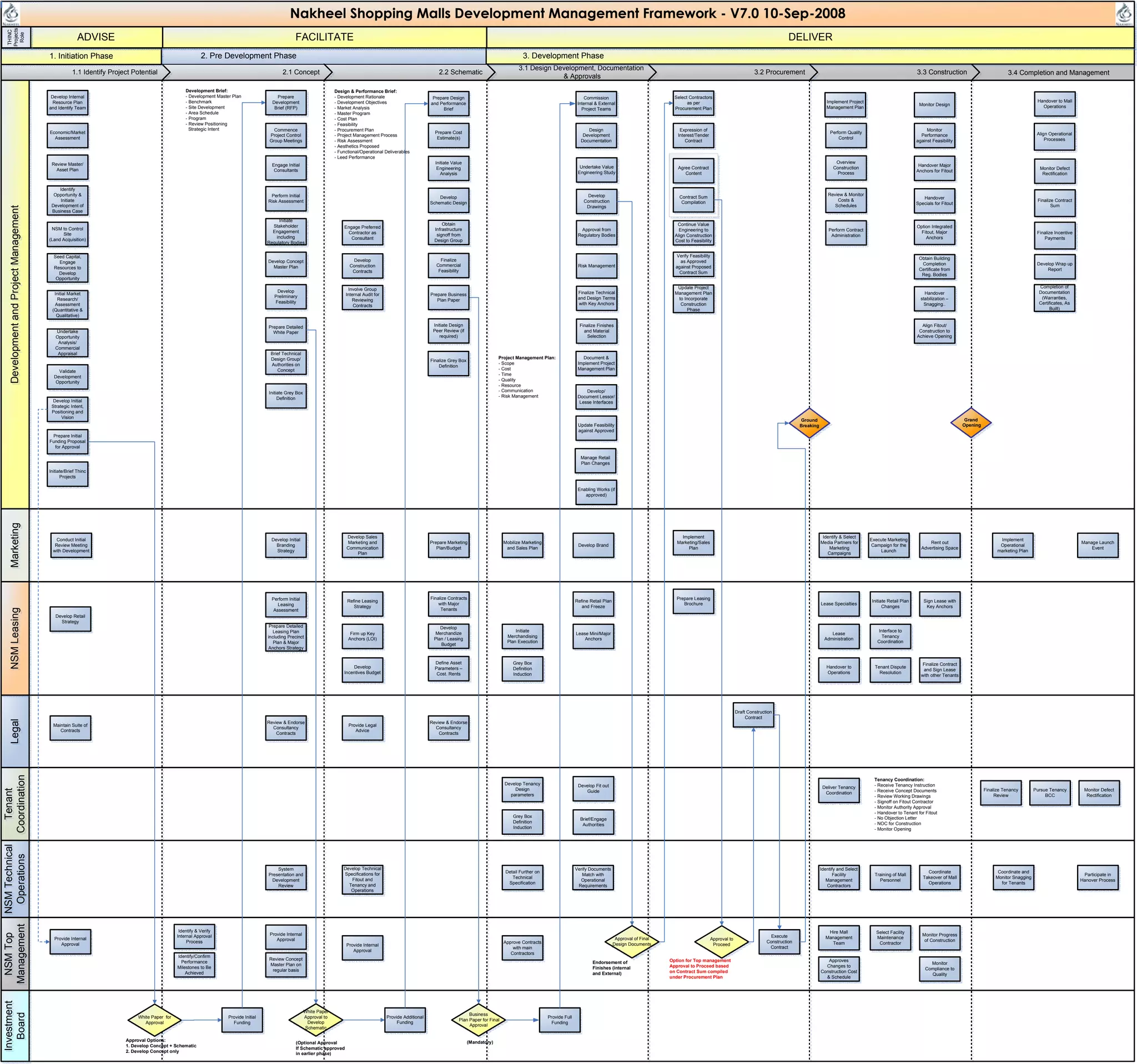
Task: Select the DELIVER header tab
Action: (x=810, y=37)
